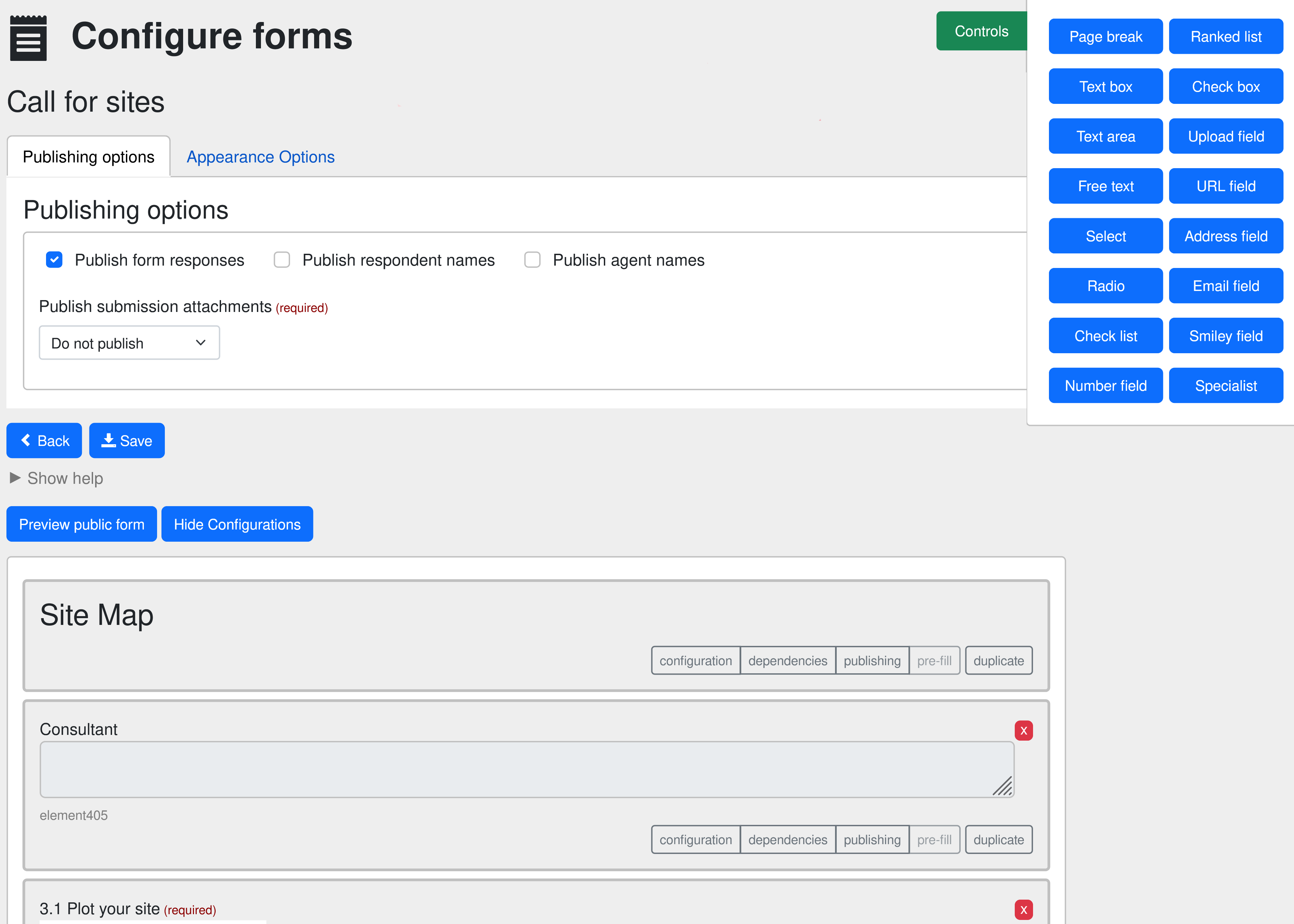Add a Smiley field control
The height and width of the screenshot is (924, 1294).
[1226, 336]
